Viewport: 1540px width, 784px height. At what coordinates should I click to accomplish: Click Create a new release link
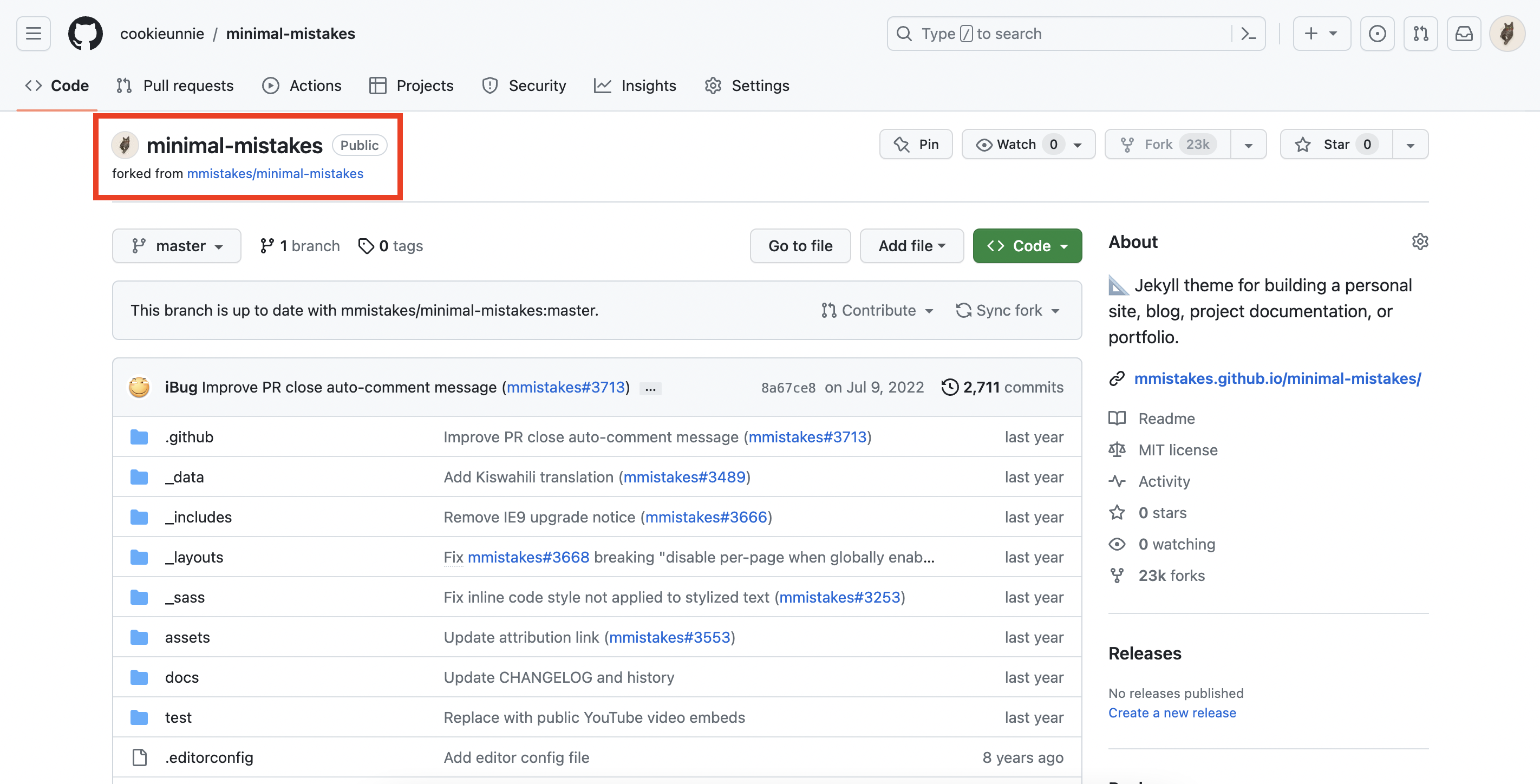1172,713
